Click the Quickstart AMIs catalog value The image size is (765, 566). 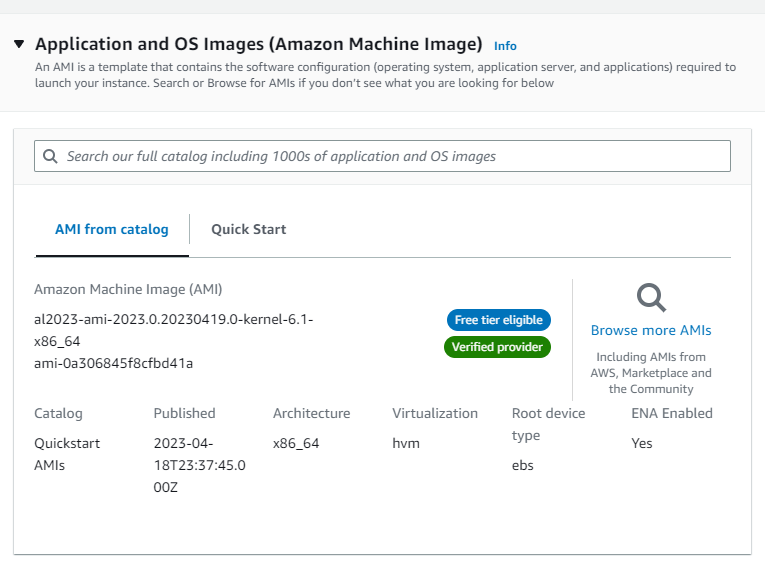tap(67, 454)
